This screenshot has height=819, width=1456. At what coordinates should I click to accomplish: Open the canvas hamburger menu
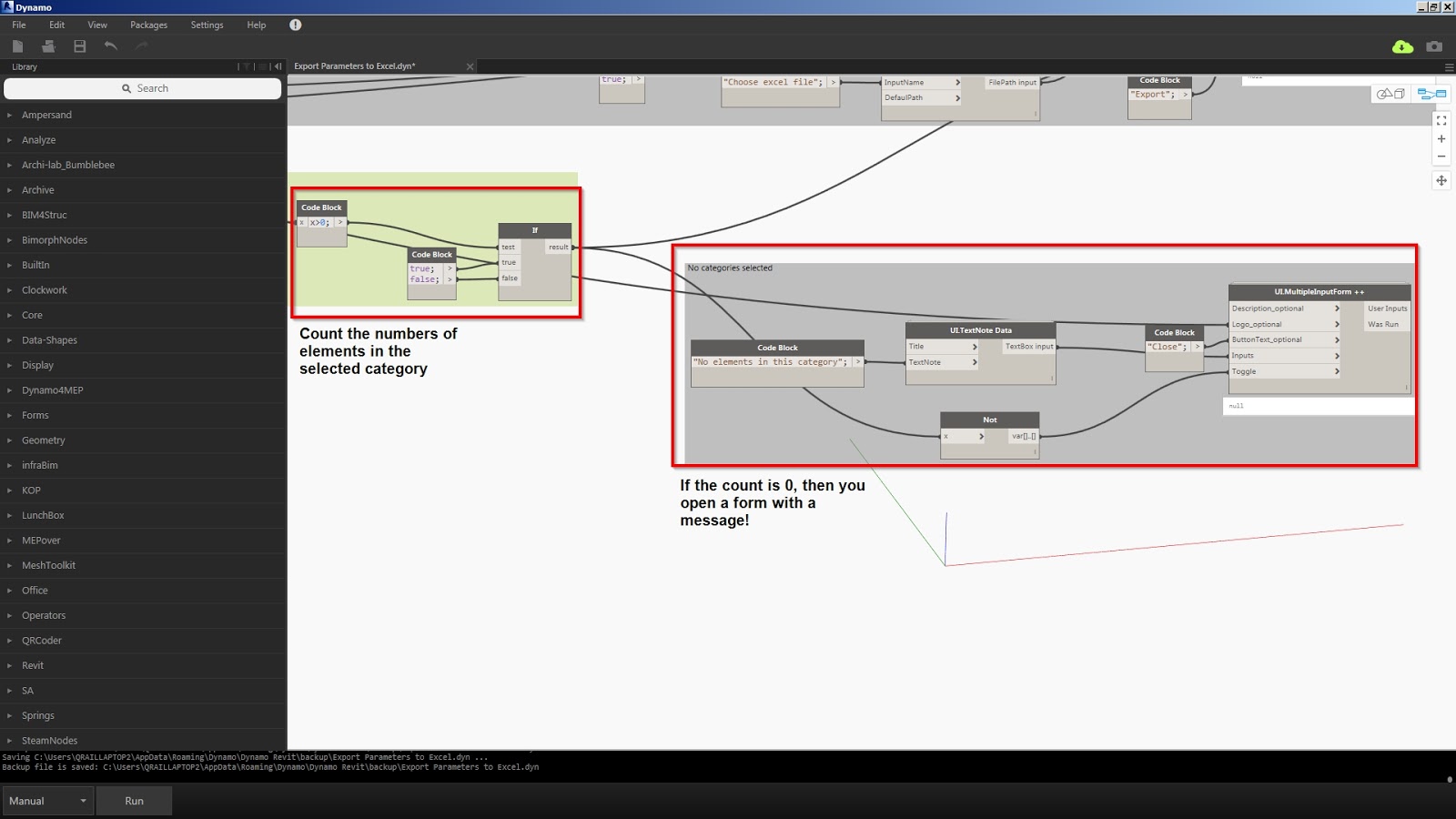click(x=1448, y=66)
